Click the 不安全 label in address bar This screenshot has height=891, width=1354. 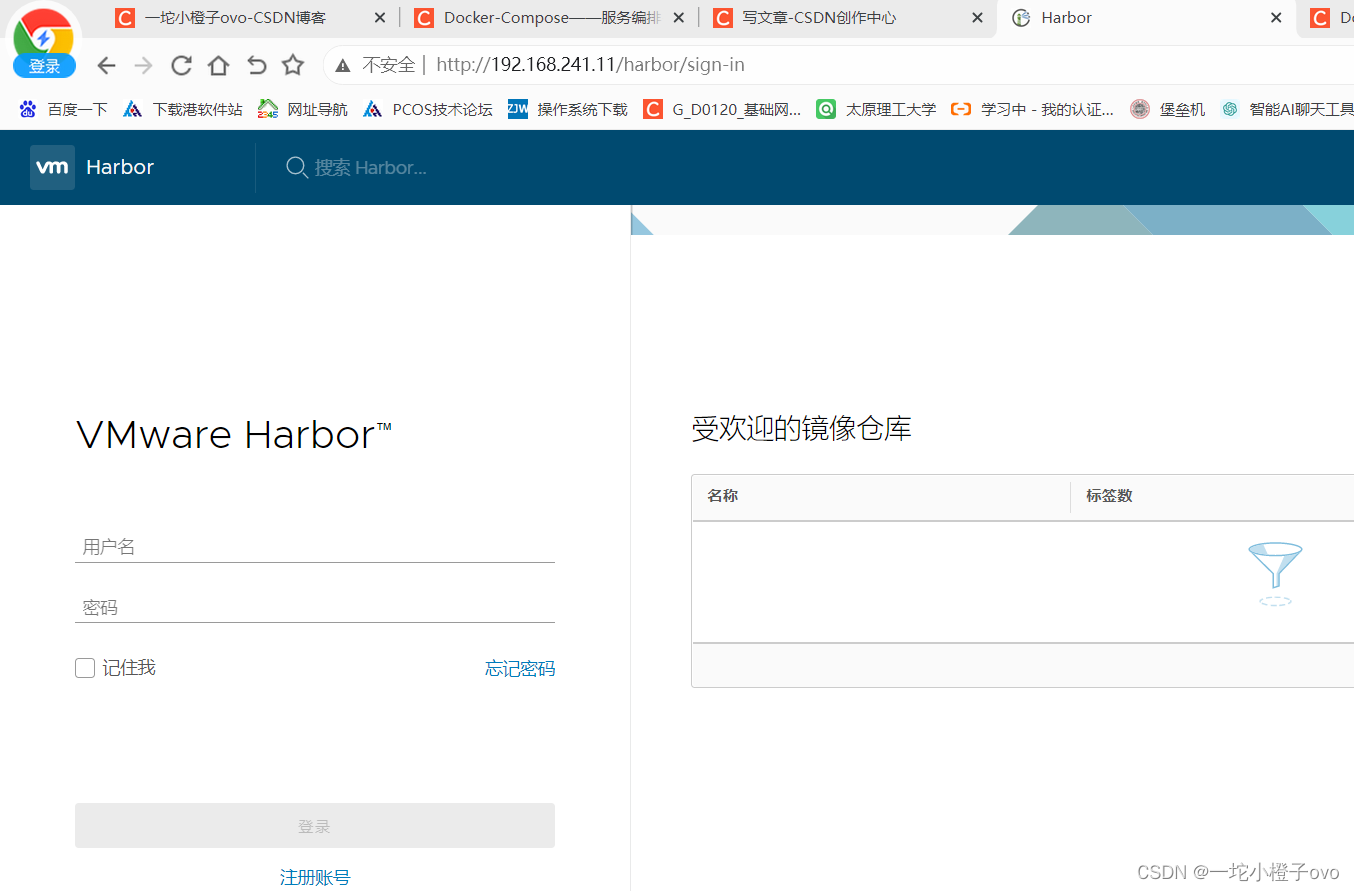[389, 65]
